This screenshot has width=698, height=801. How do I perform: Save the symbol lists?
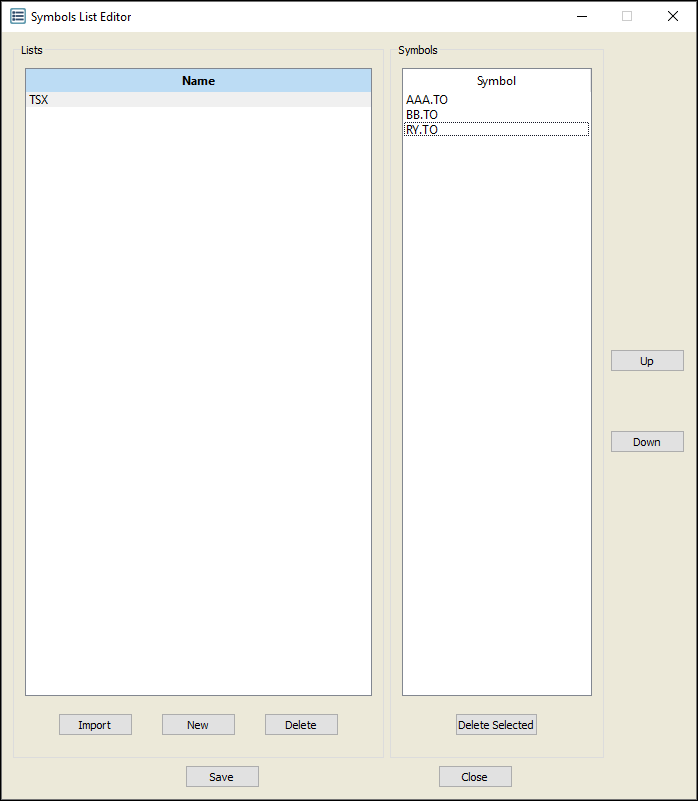coord(222,777)
